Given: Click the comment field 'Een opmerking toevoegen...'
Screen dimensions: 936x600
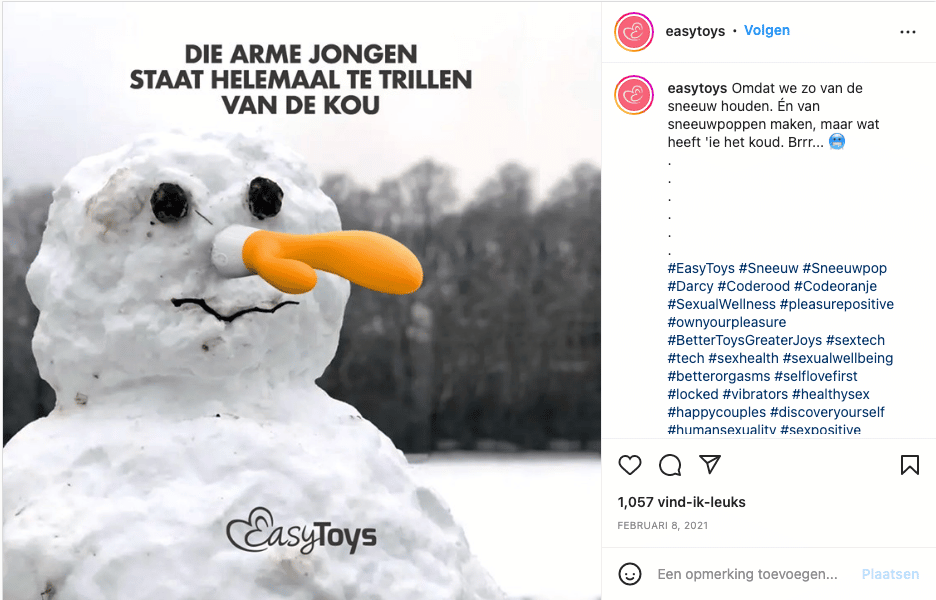Looking at the screenshot, I should [747, 574].
